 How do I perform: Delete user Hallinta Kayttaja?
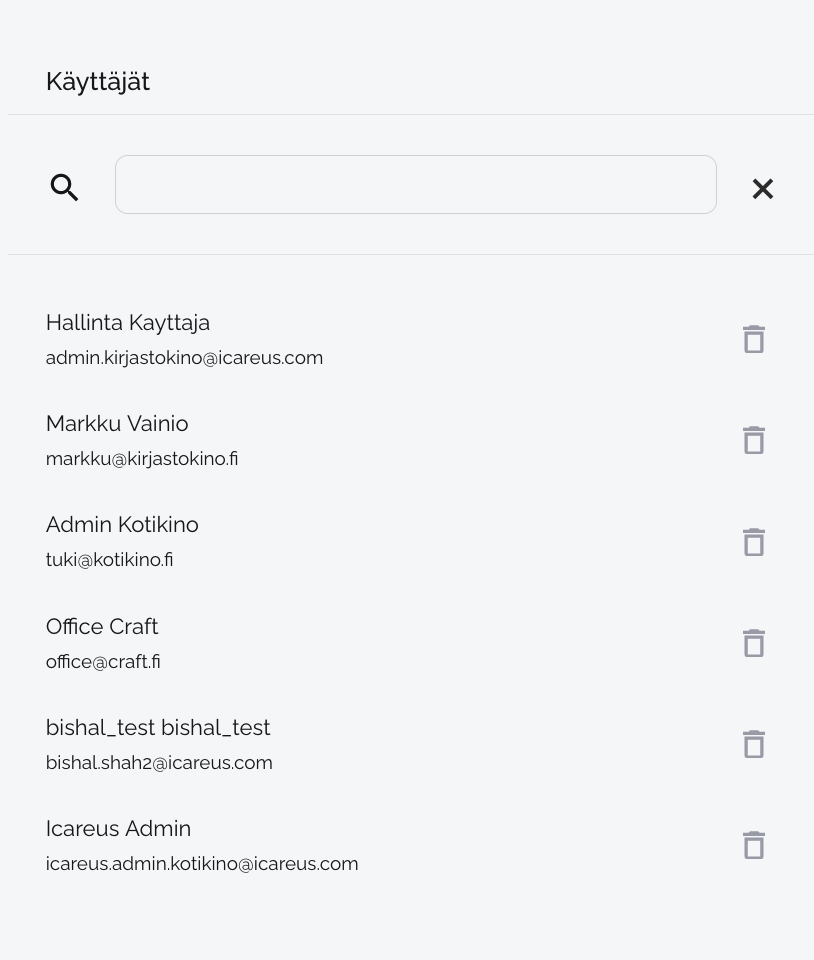click(754, 339)
